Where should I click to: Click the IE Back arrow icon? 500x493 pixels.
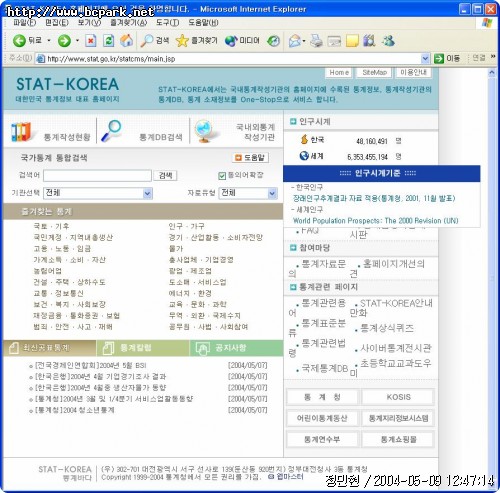pyautogui.click(x=19, y=41)
